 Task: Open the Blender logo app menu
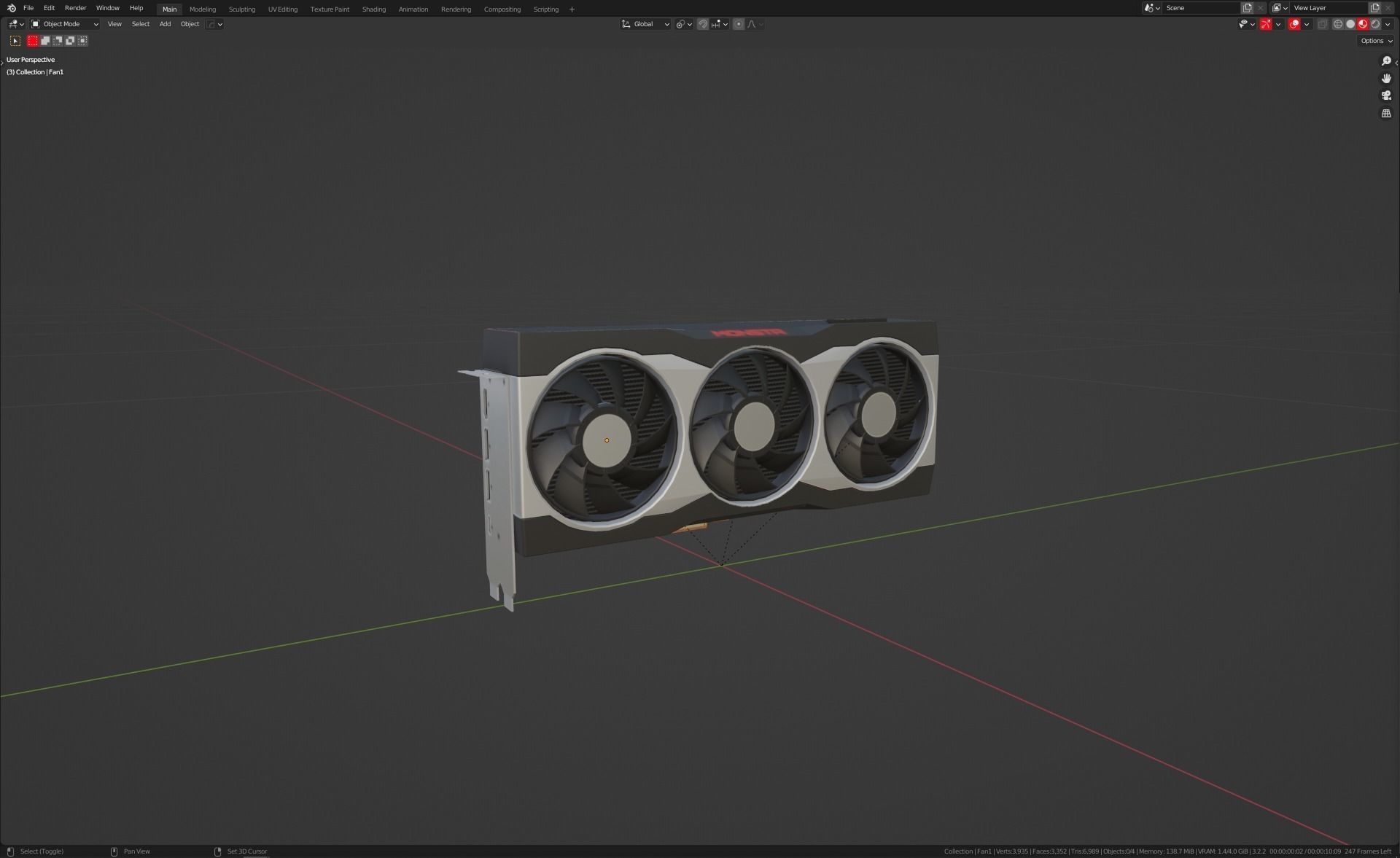click(11, 8)
